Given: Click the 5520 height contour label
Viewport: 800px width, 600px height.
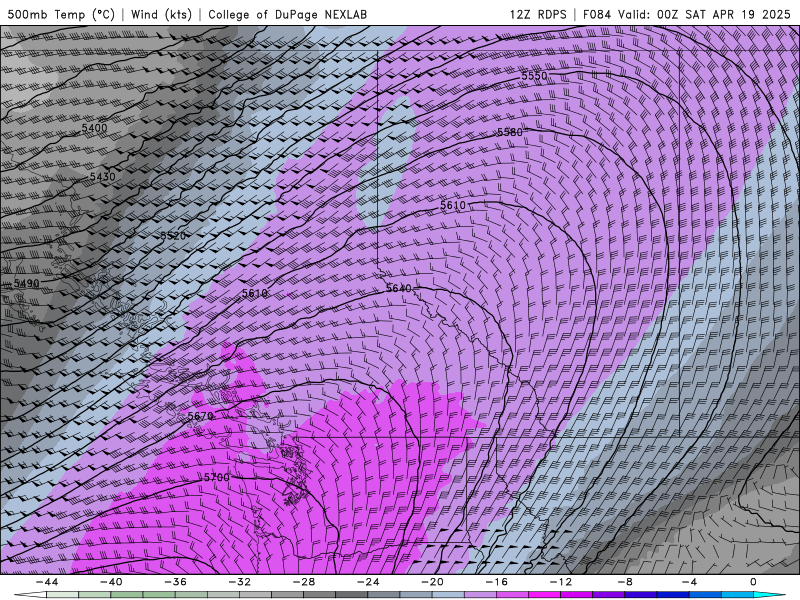Looking at the screenshot, I should [x=173, y=236].
